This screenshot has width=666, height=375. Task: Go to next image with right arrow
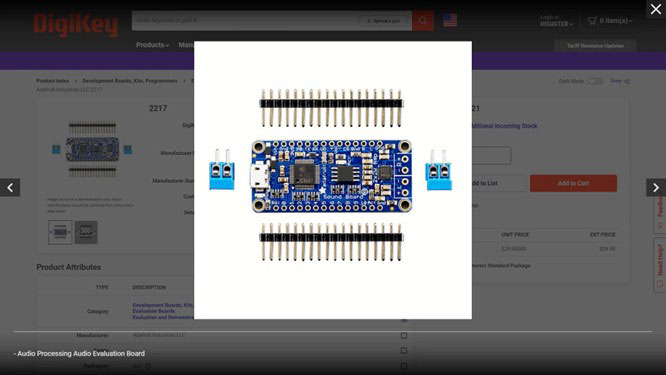click(x=656, y=187)
